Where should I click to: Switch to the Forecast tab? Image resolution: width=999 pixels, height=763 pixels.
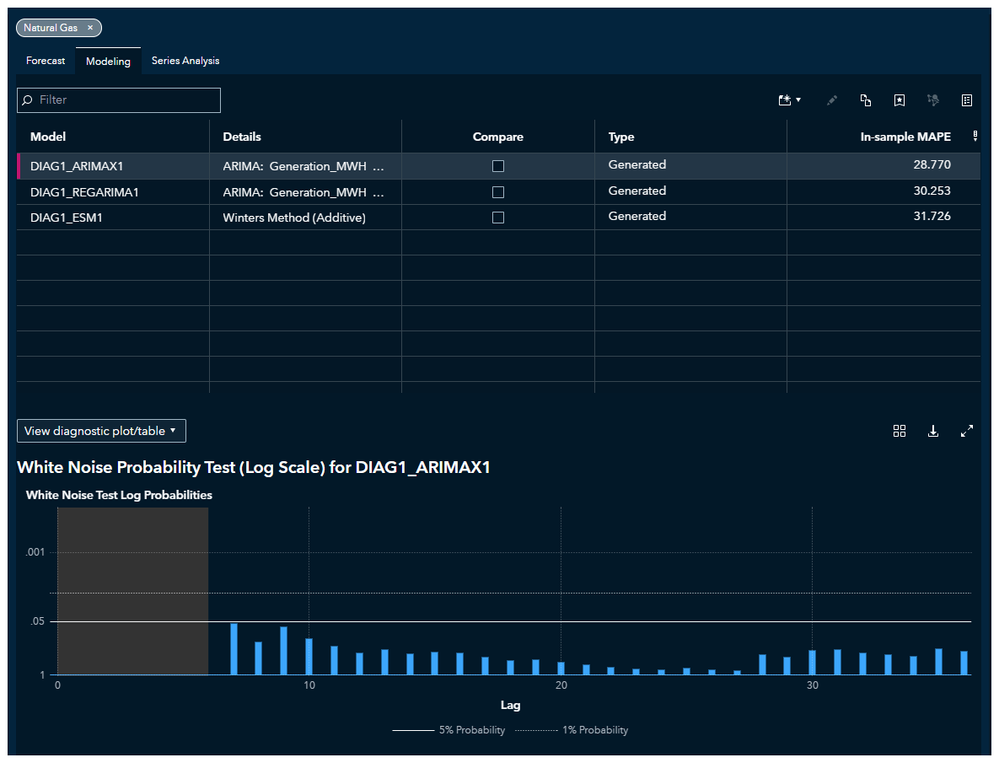[x=46, y=61]
